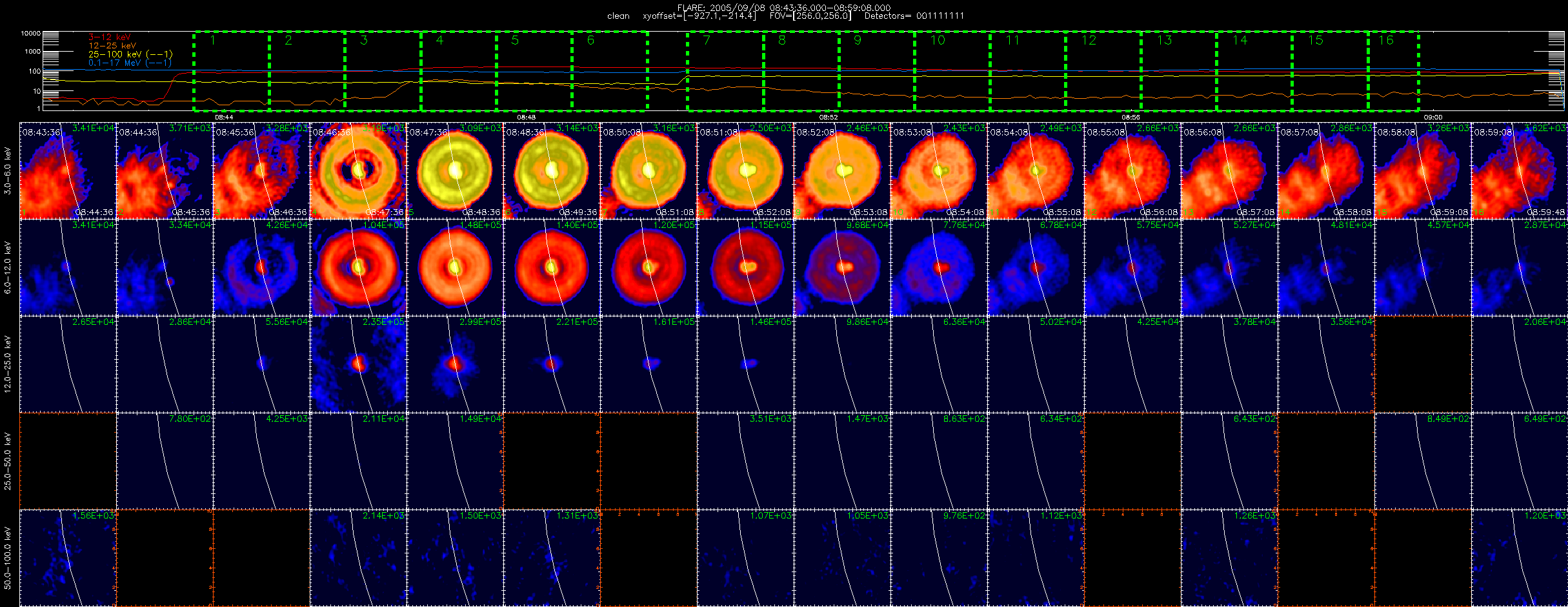Select interval box 7 on the light curve
1568x607 pixels.
725,70
